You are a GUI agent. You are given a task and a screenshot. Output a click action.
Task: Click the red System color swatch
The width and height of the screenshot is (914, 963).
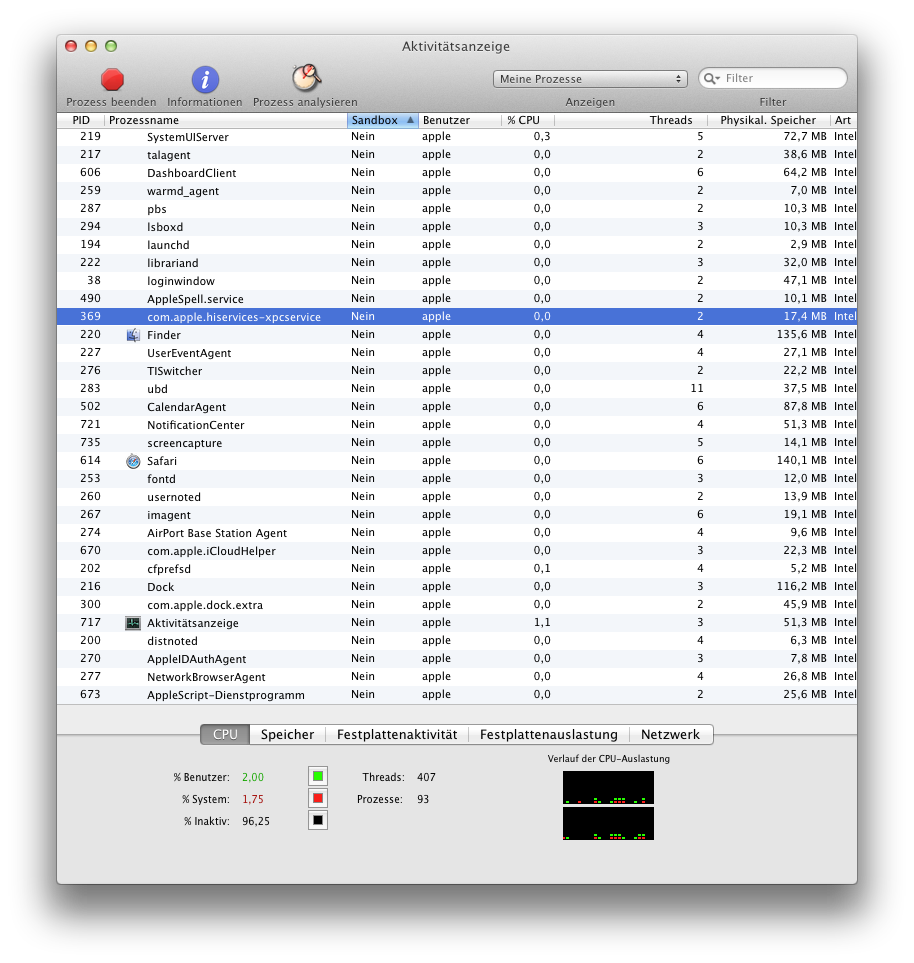point(318,798)
